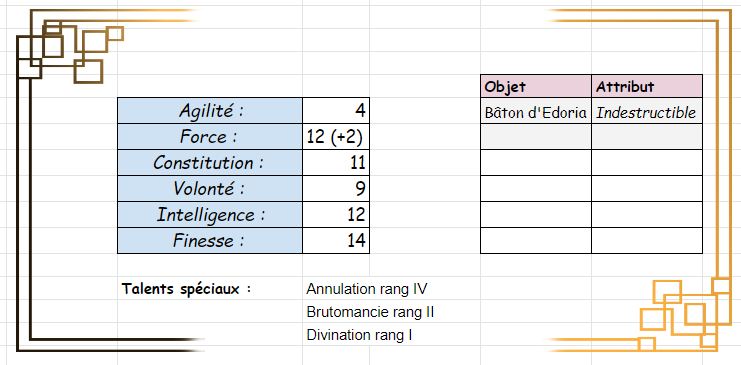Select the Talents spéciaux label
Screen dimensions: 741x365
[186, 288]
